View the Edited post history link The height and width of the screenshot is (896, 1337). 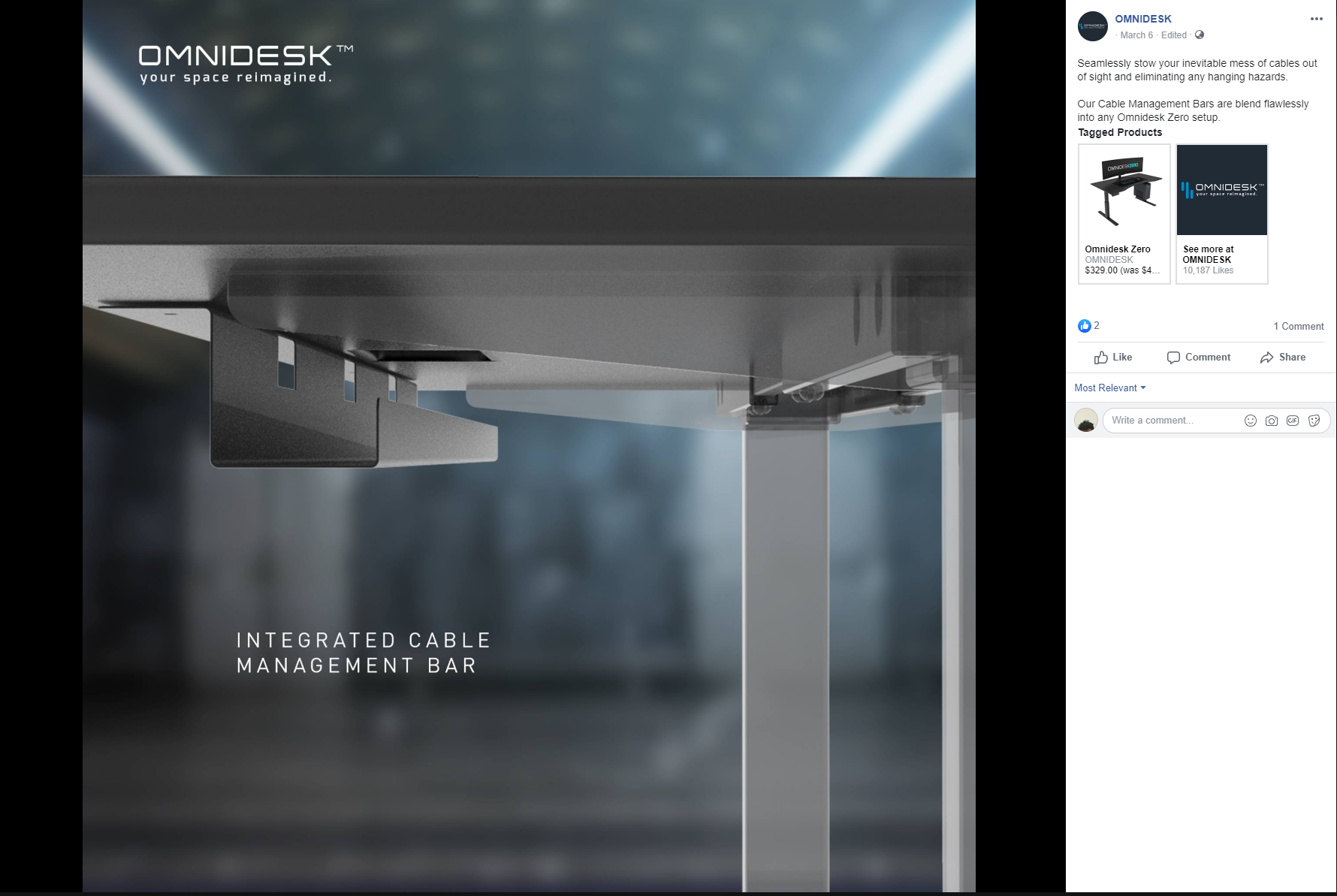(x=1174, y=35)
